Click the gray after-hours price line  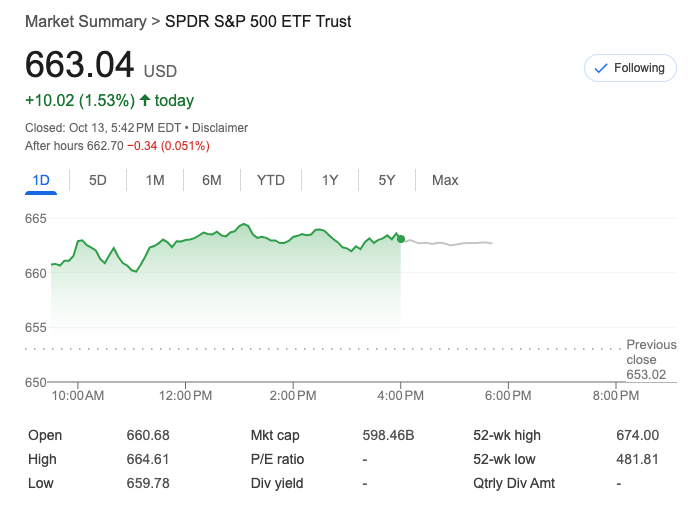450,243
